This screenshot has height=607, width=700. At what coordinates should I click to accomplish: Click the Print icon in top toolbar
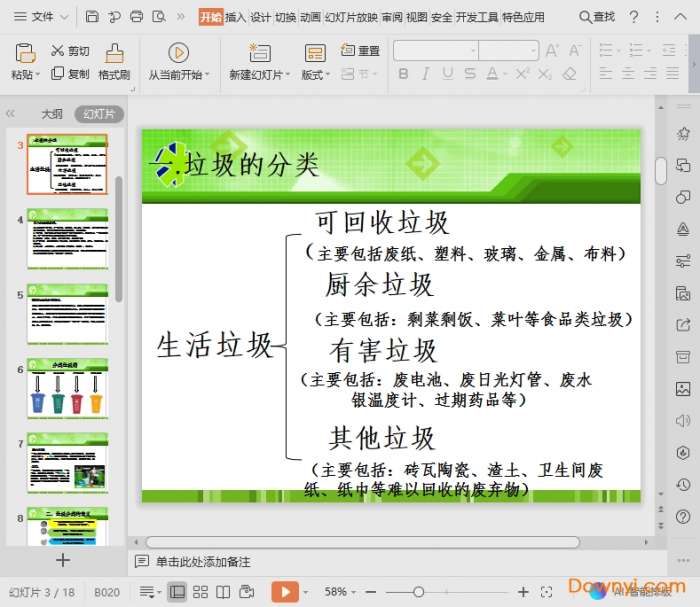137,17
